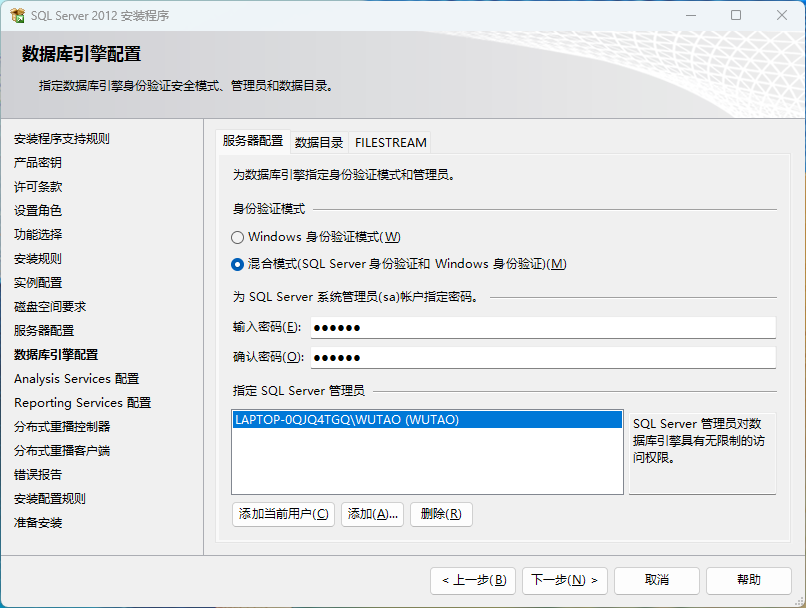The height and width of the screenshot is (608, 806).
Task: Open the FILESTREAM tab
Action: (x=391, y=142)
